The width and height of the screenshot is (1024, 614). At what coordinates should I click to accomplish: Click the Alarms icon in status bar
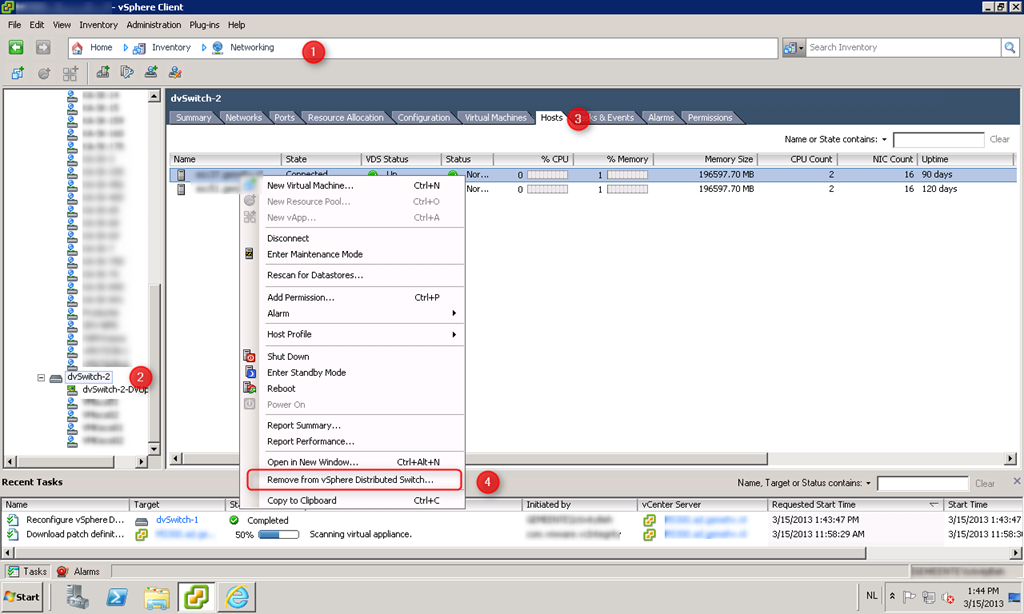pos(63,572)
